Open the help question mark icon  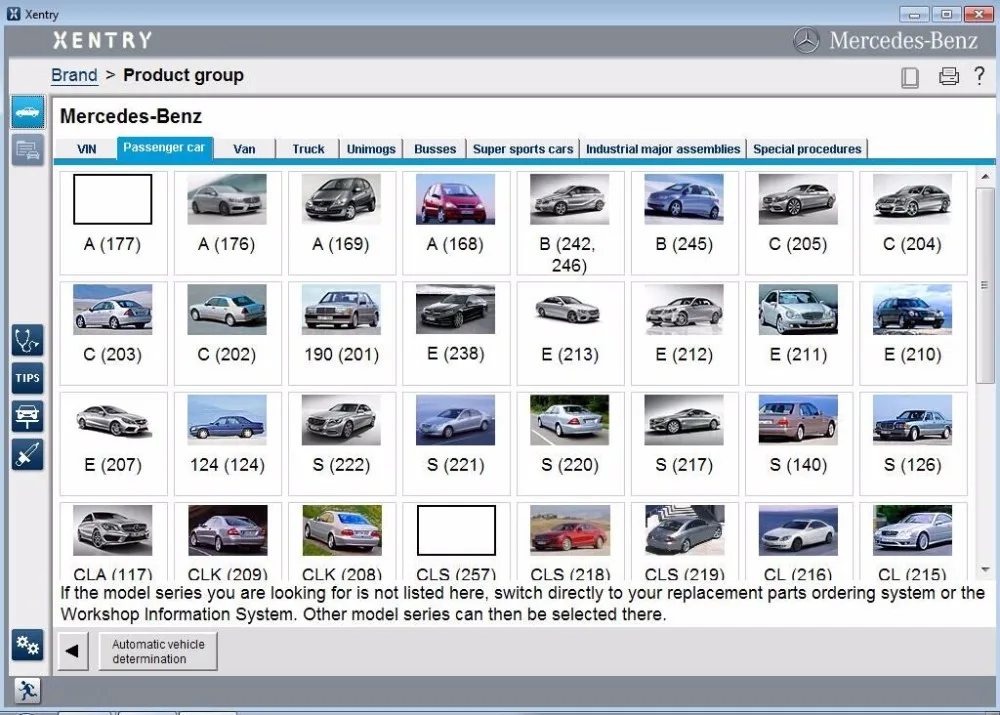[x=980, y=76]
